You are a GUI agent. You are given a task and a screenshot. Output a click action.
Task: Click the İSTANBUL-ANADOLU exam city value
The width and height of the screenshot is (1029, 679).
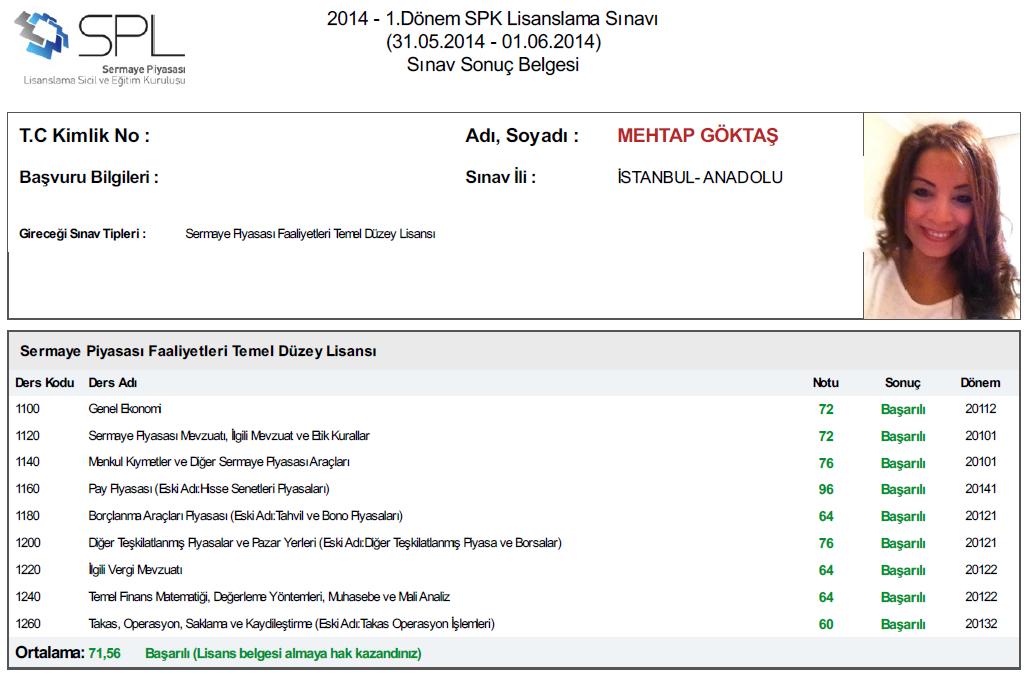[700, 177]
